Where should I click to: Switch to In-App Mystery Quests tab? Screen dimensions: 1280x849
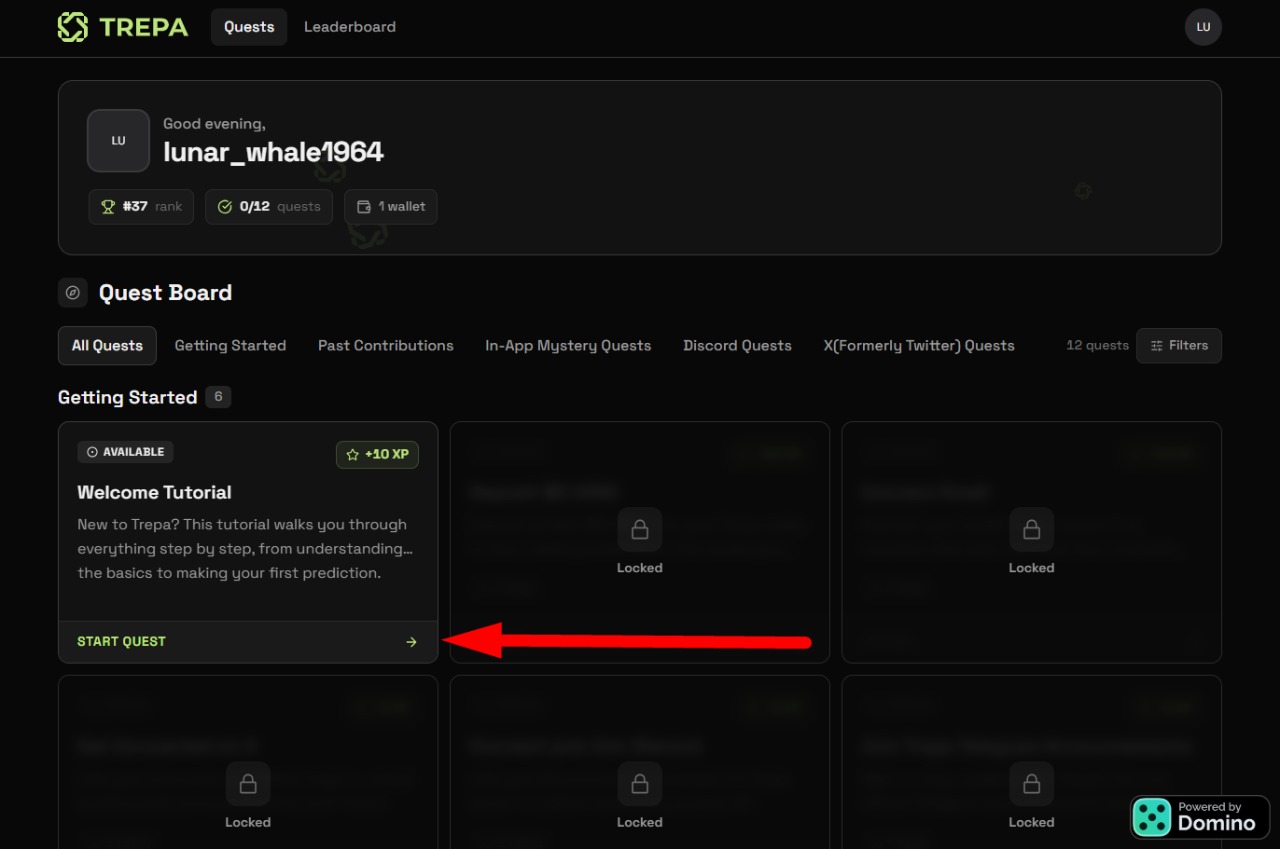pyautogui.click(x=568, y=345)
